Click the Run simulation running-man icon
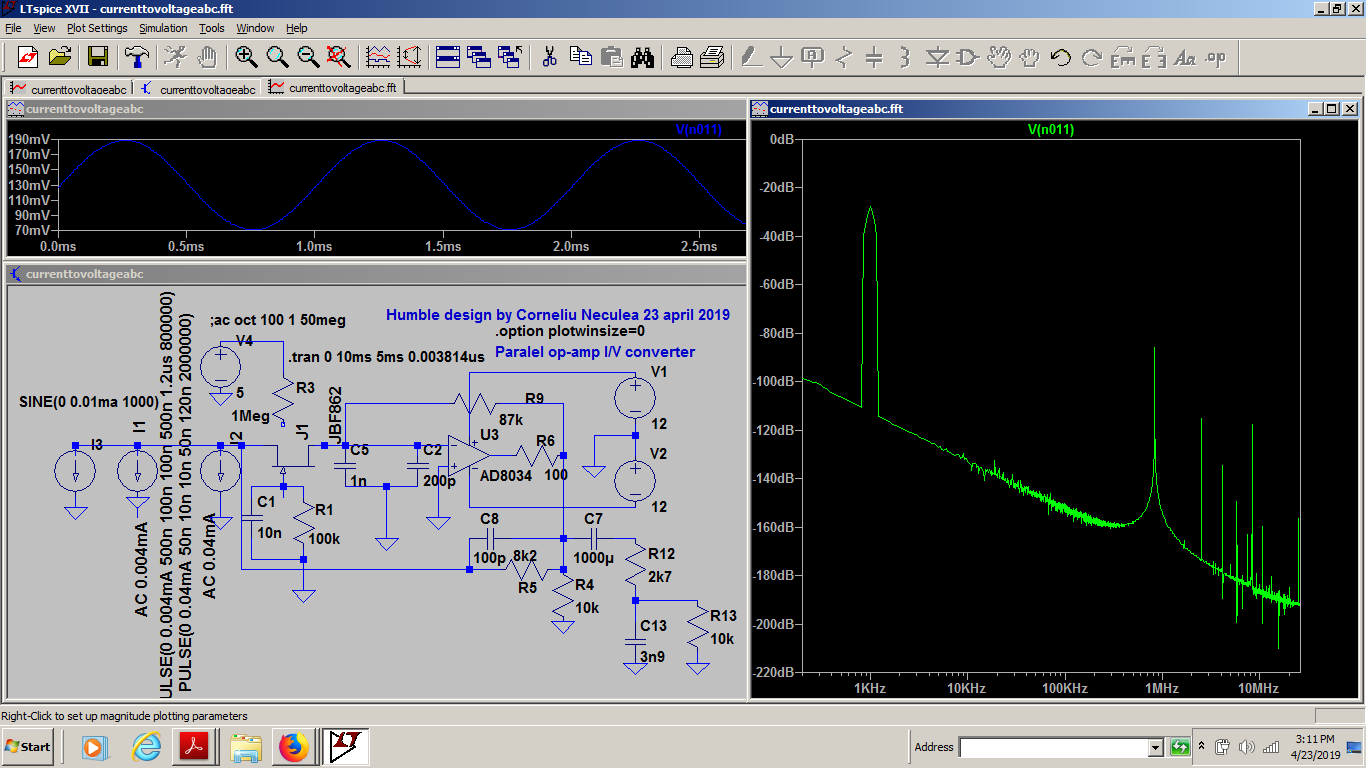1366x768 pixels. pos(175,57)
